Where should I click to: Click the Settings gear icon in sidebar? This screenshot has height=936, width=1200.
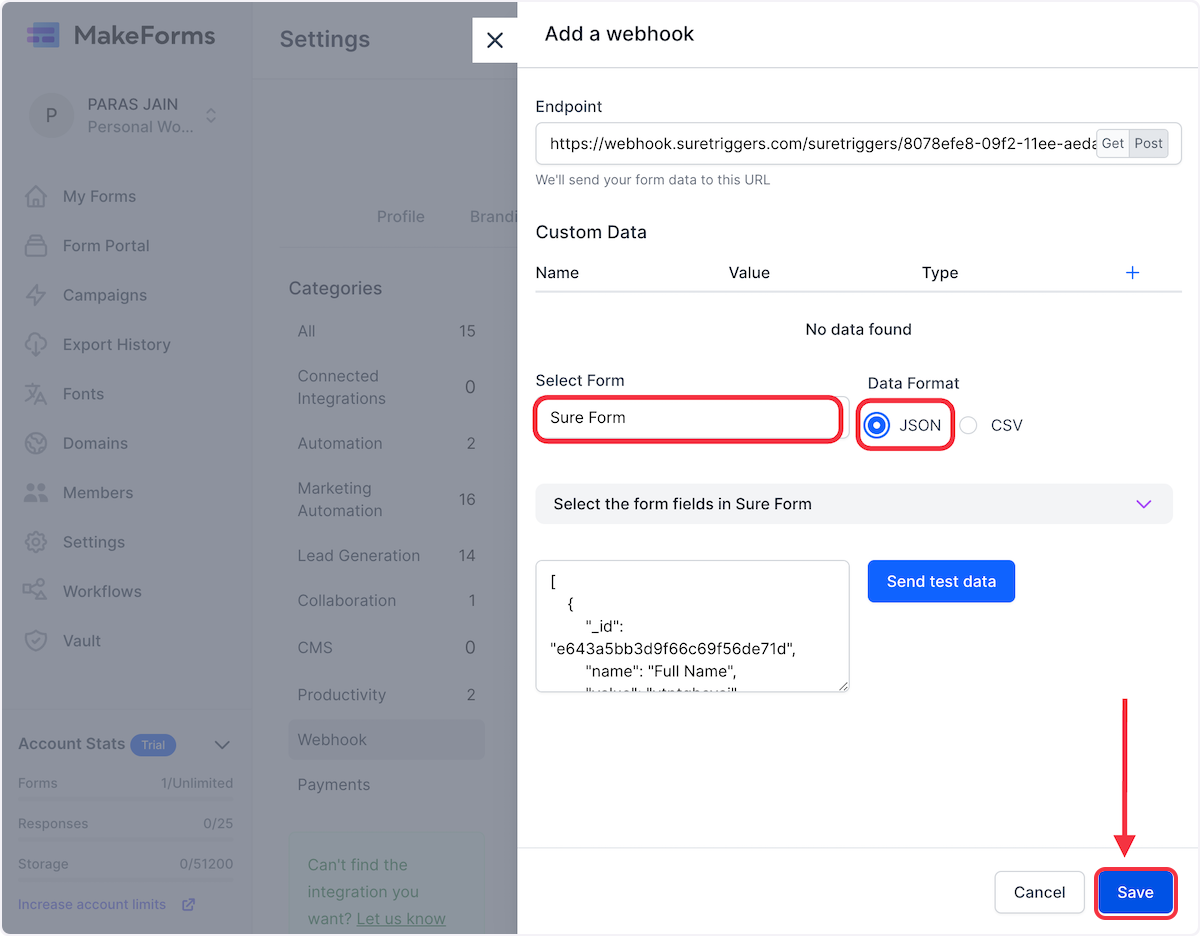(x=36, y=542)
